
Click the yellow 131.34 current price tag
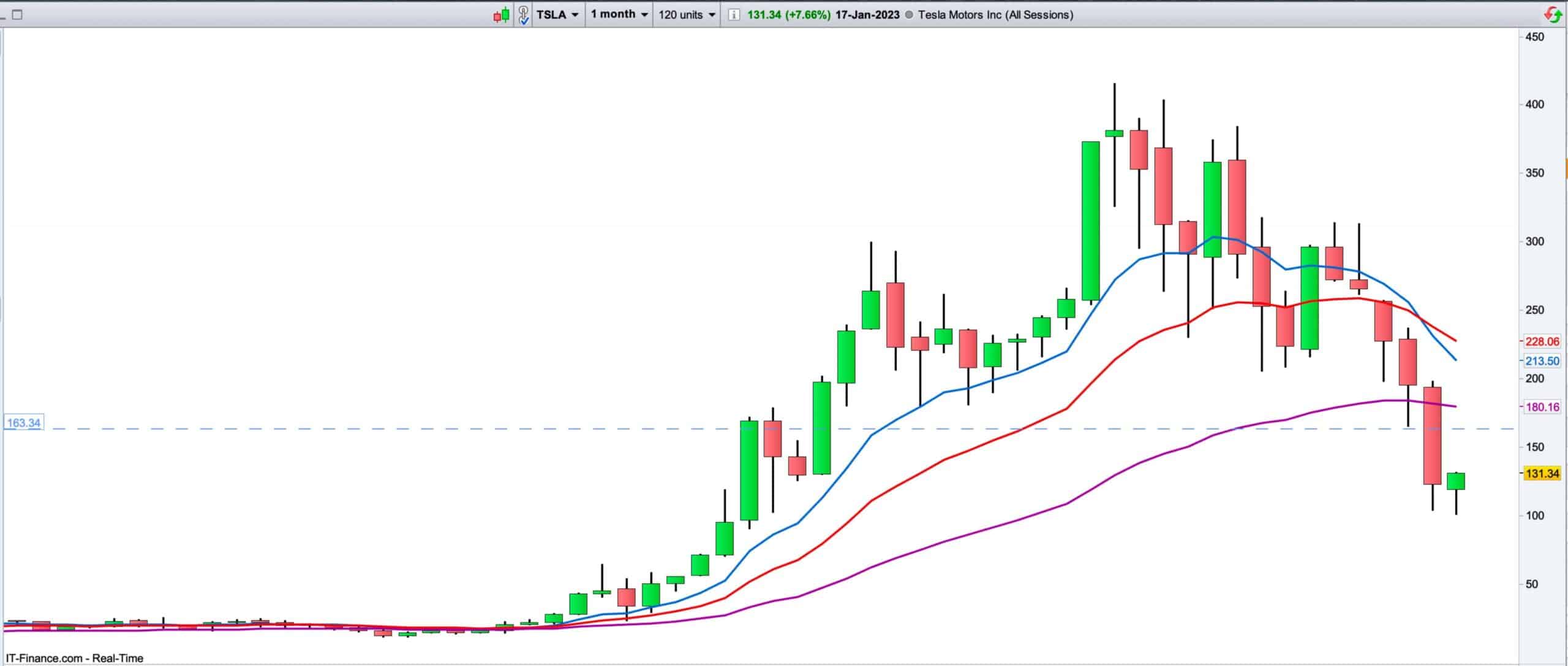(1542, 473)
